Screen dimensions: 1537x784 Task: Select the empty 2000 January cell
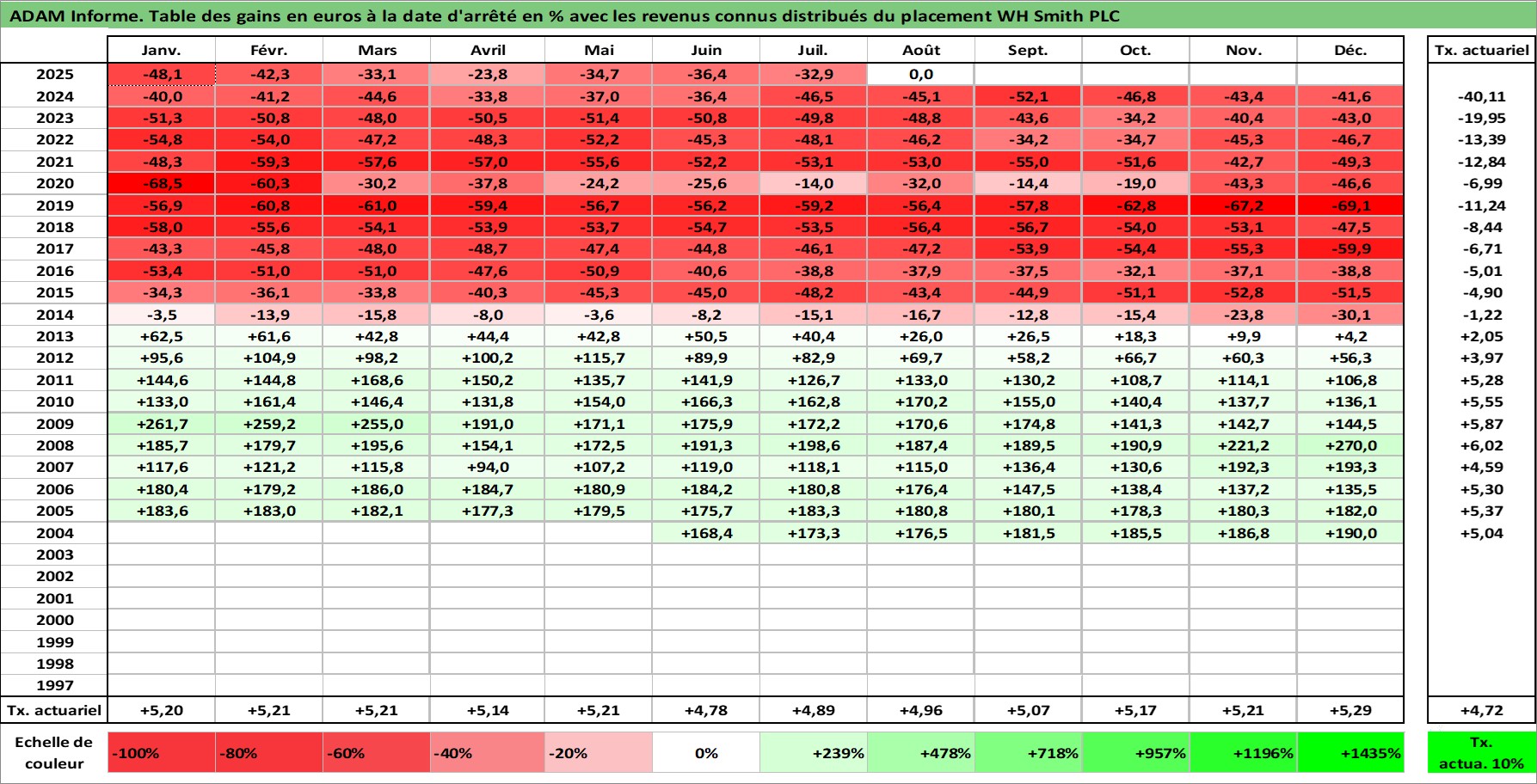(161, 620)
